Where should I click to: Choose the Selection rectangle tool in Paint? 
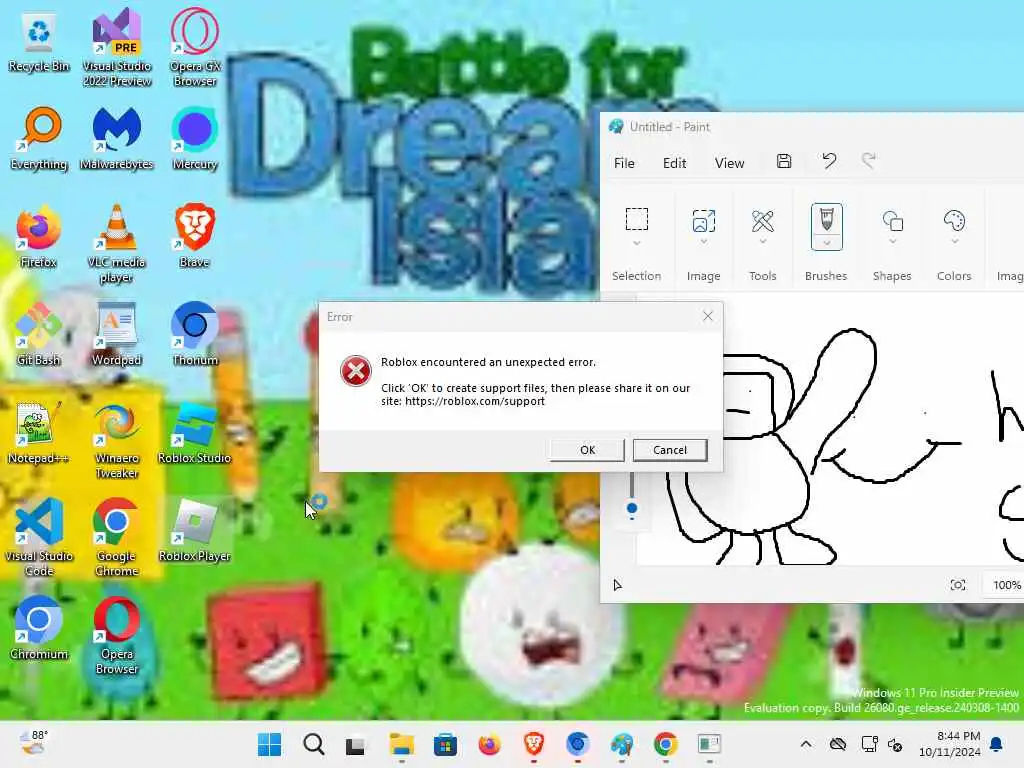637,219
